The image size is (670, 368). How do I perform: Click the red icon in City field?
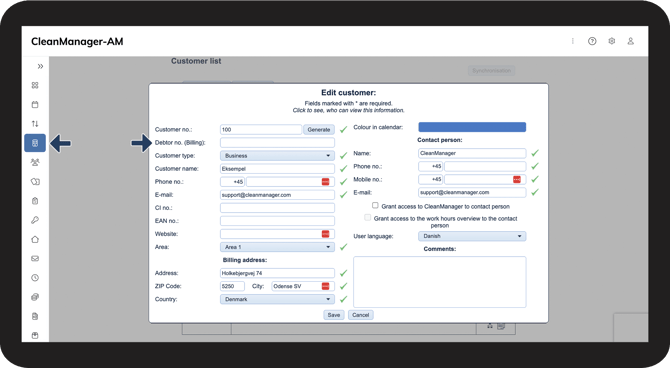point(326,286)
